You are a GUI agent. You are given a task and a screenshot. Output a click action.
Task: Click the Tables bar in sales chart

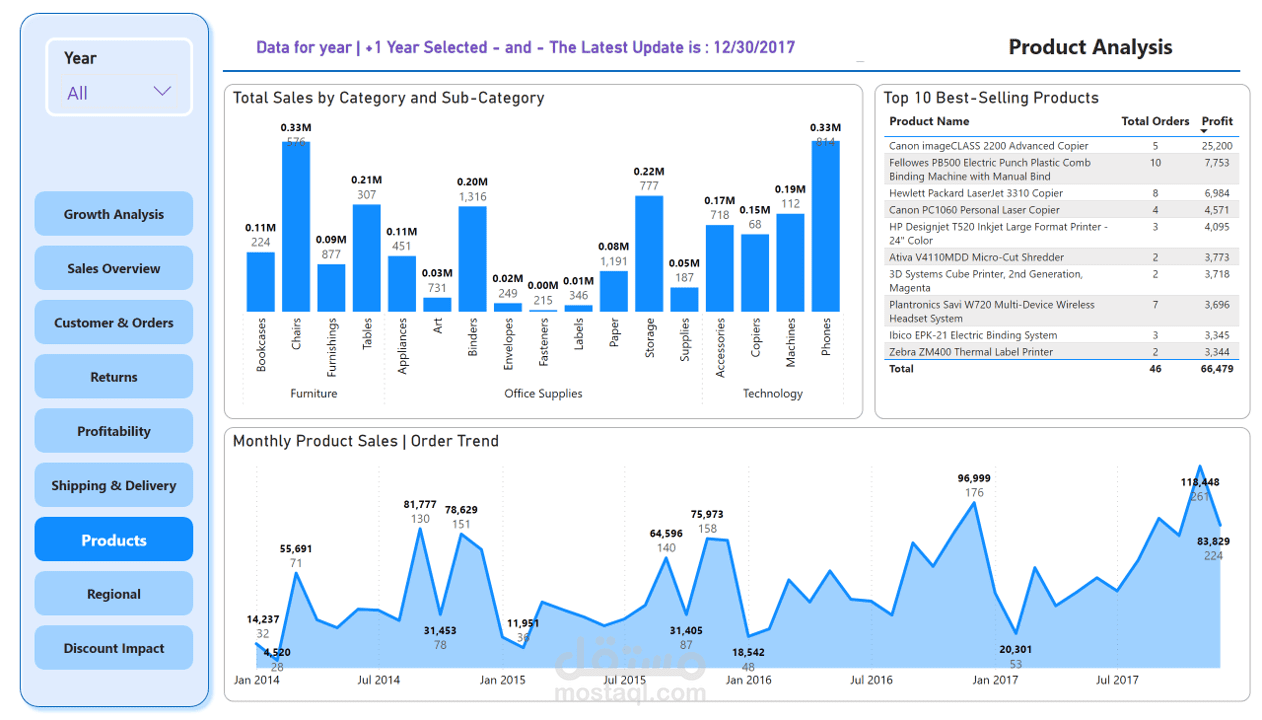click(367, 258)
